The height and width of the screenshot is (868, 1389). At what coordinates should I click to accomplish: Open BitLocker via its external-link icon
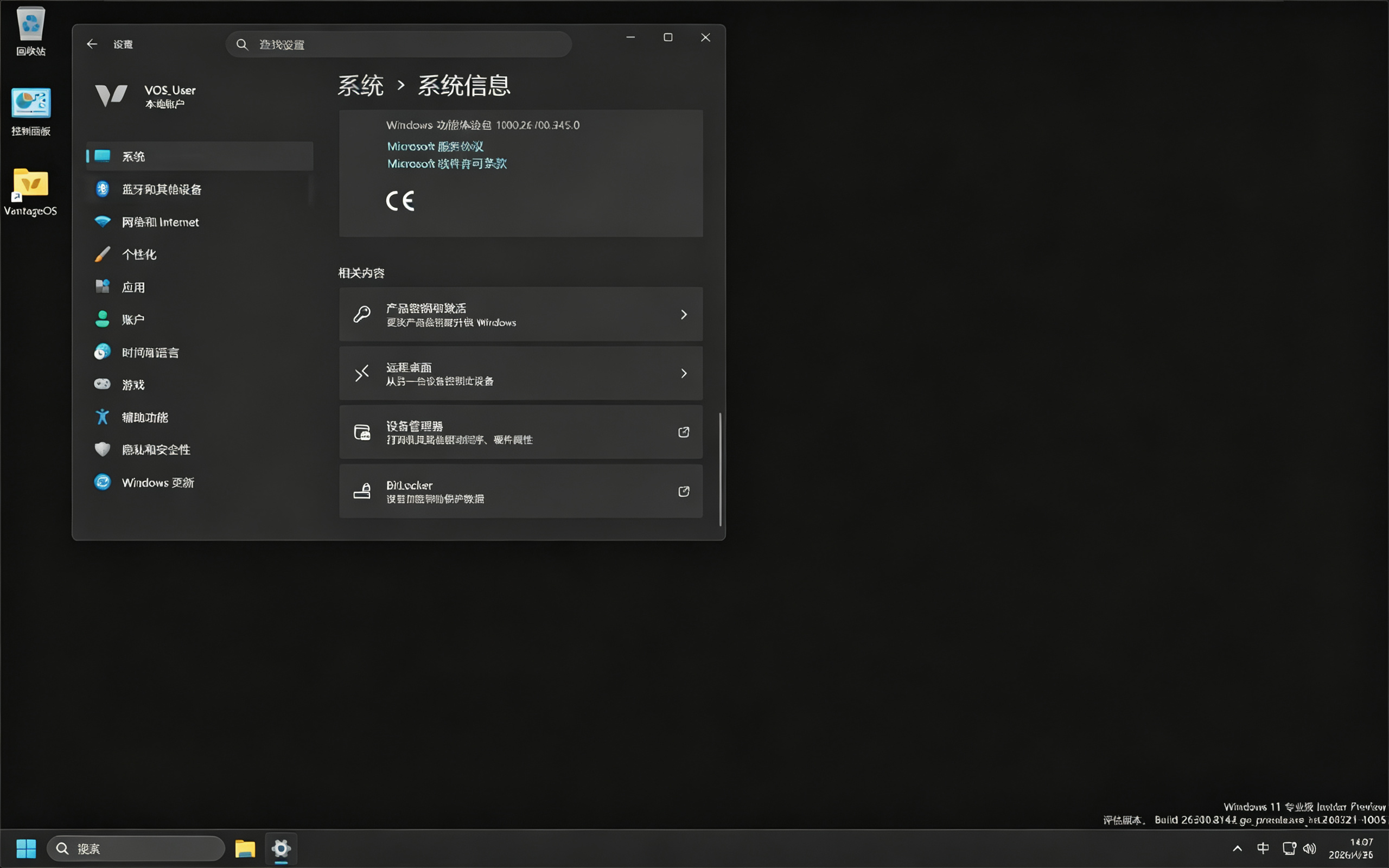[x=684, y=492]
